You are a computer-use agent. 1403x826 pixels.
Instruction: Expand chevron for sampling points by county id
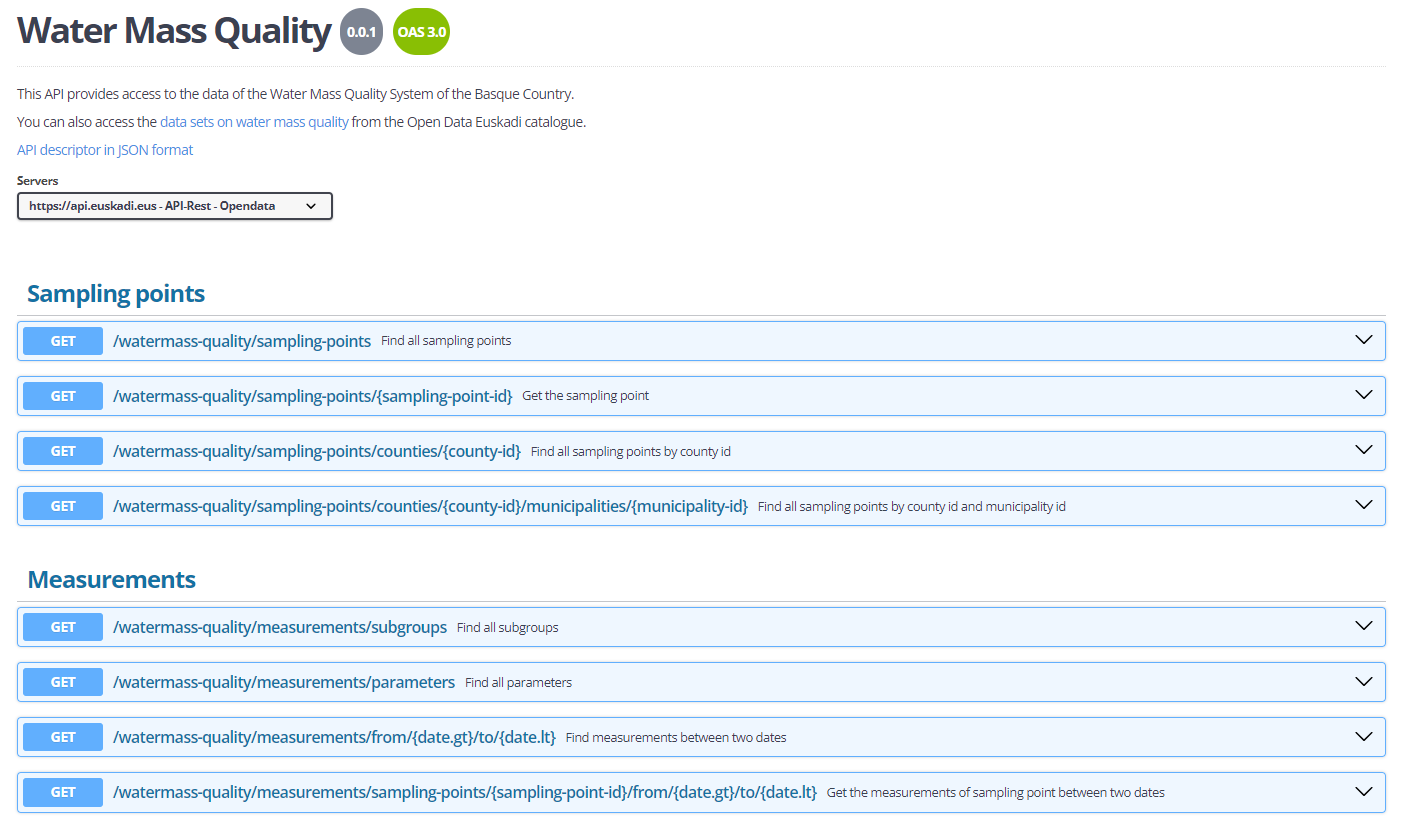point(1363,450)
